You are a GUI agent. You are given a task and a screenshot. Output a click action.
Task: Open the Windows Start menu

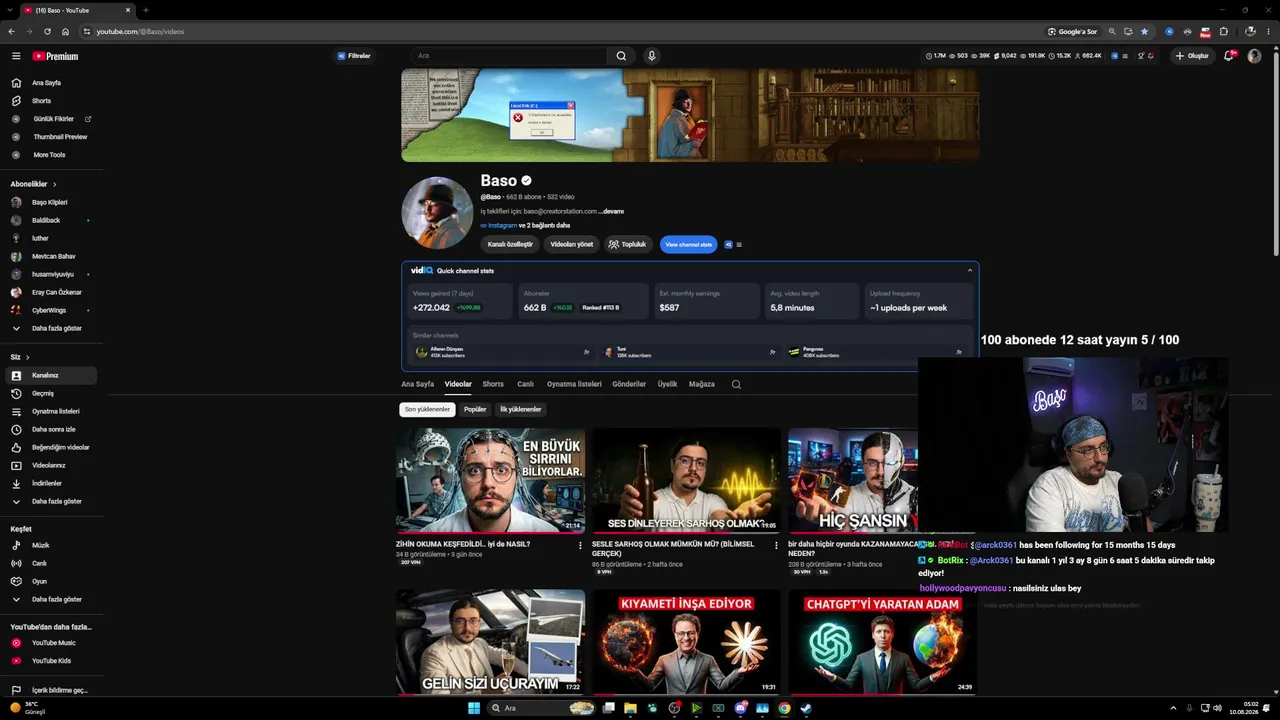(474, 708)
